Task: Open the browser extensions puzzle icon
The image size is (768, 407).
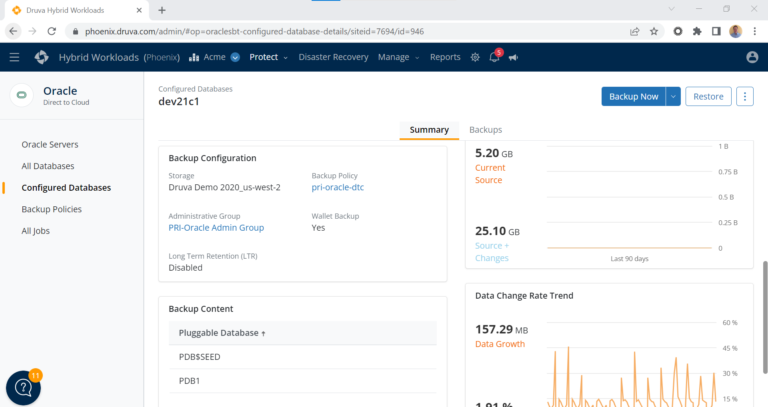Action: [x=697, y=31]
